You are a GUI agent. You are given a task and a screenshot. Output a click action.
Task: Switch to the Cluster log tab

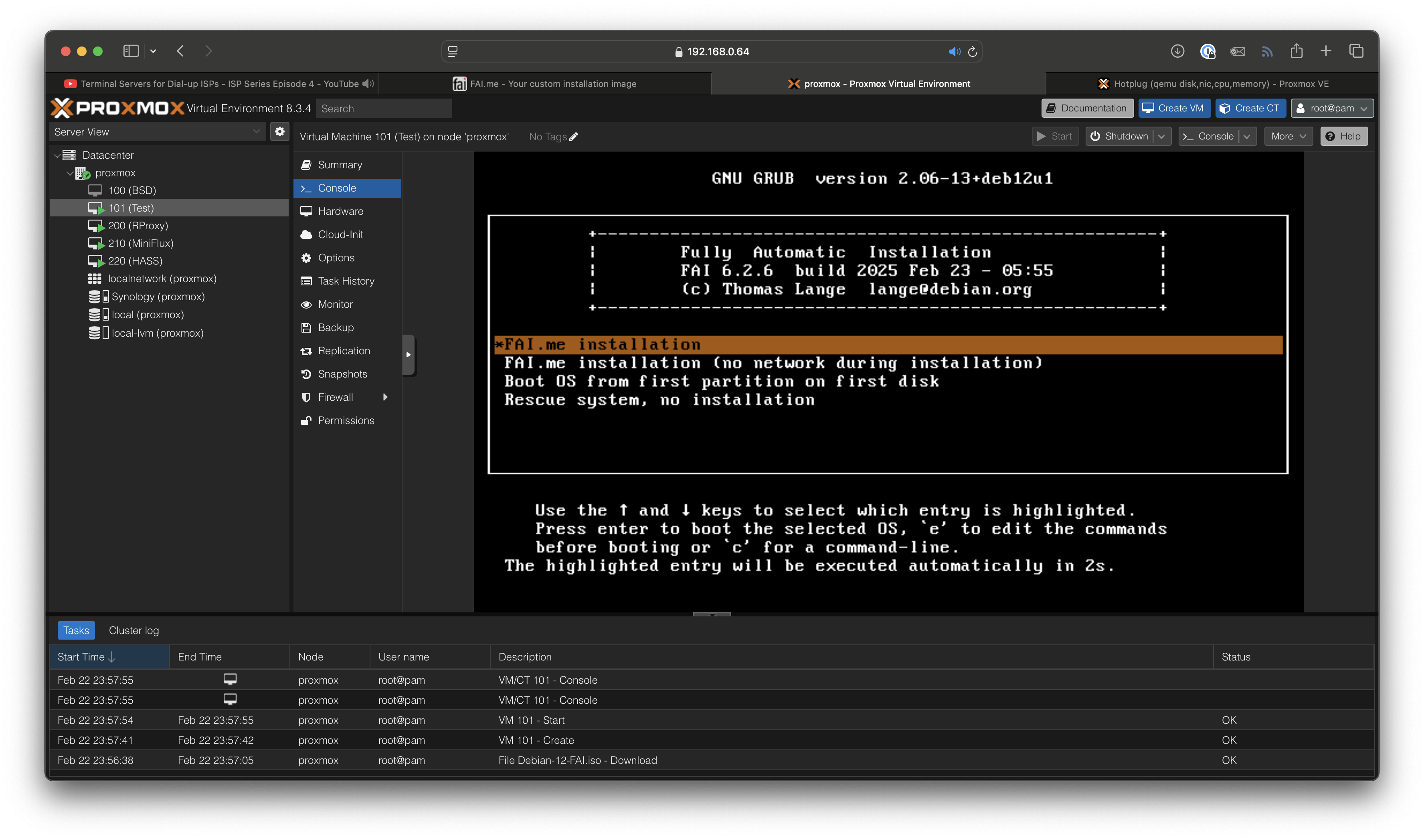(133, 630)
